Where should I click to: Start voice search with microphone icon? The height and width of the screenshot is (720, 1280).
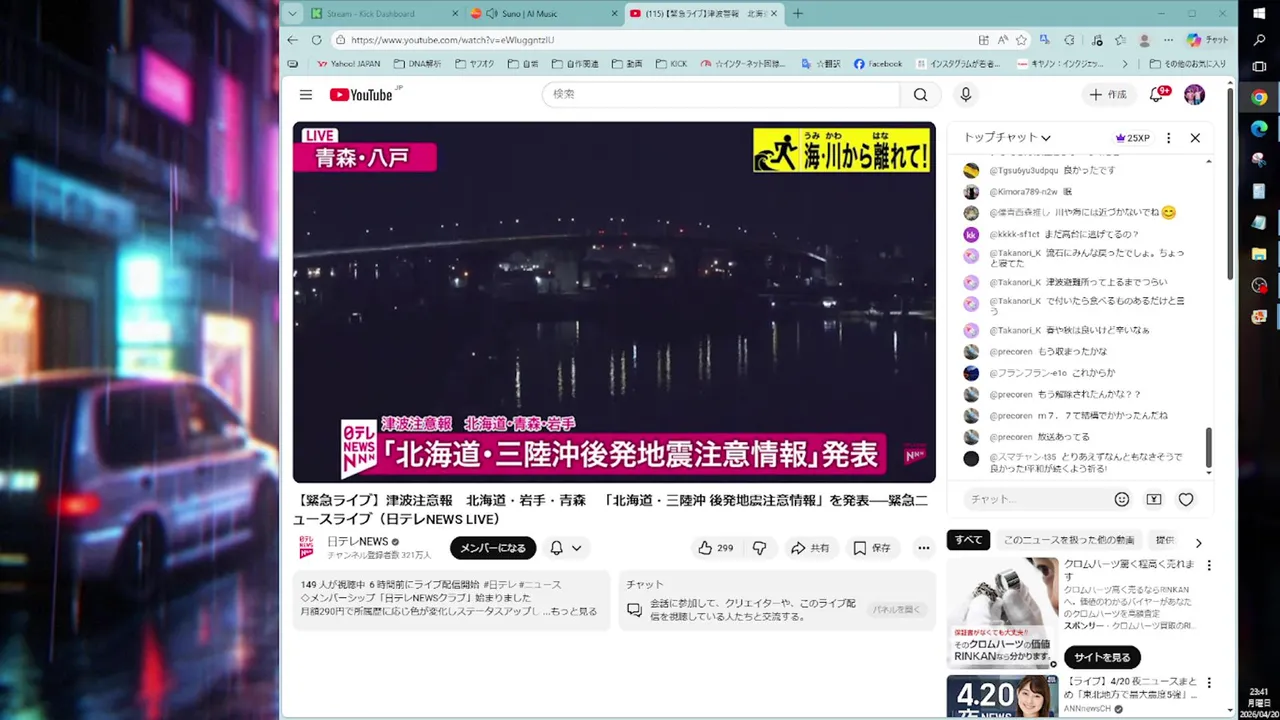pos(965,94)
